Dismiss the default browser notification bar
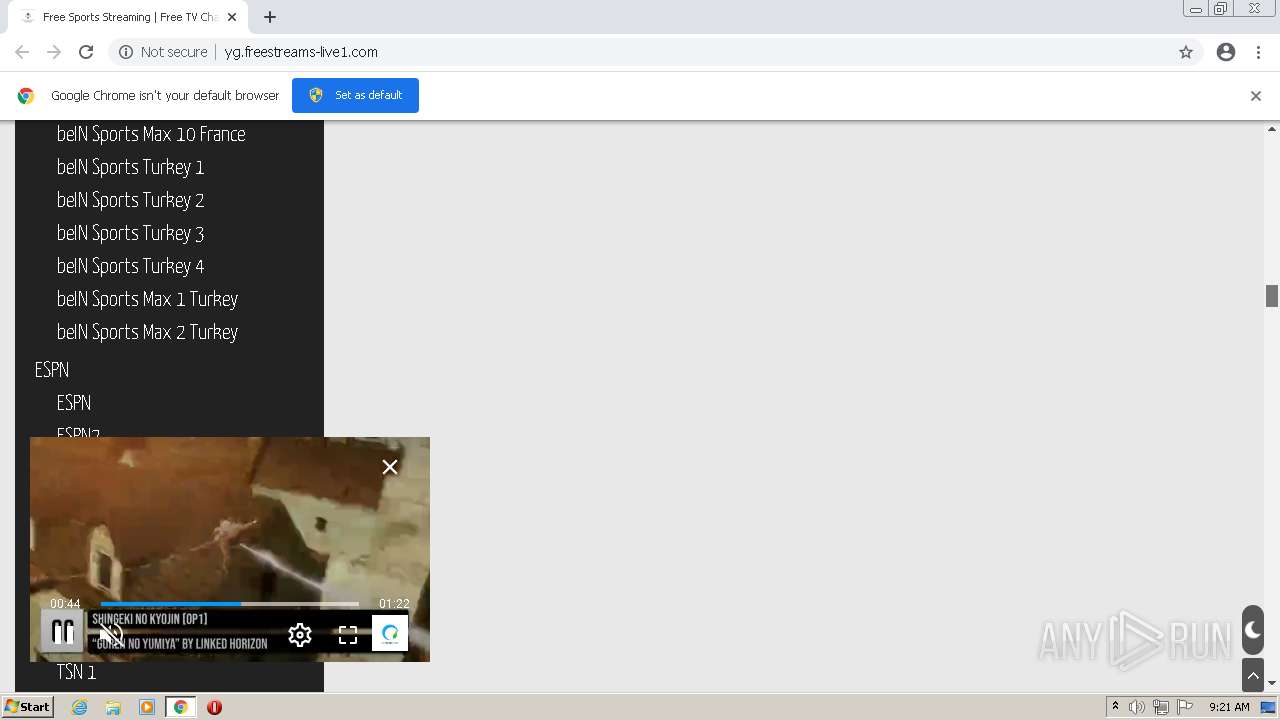Screen dimensions: 1280x720 coord(1256,96)
